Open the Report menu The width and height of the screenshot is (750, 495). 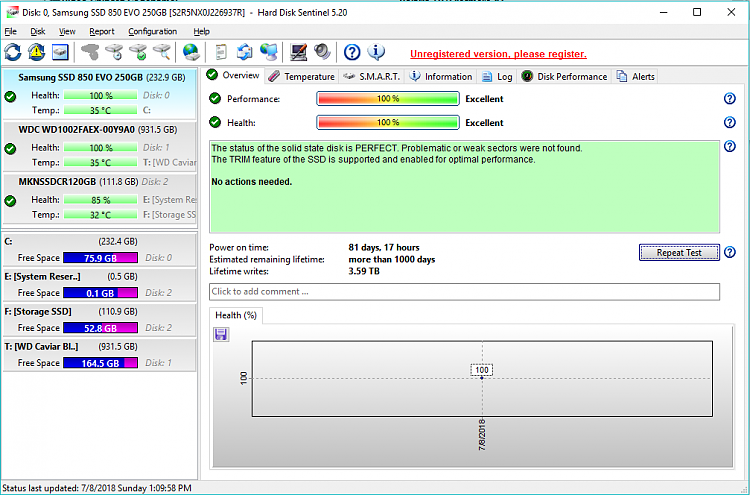tap(101, 31)
